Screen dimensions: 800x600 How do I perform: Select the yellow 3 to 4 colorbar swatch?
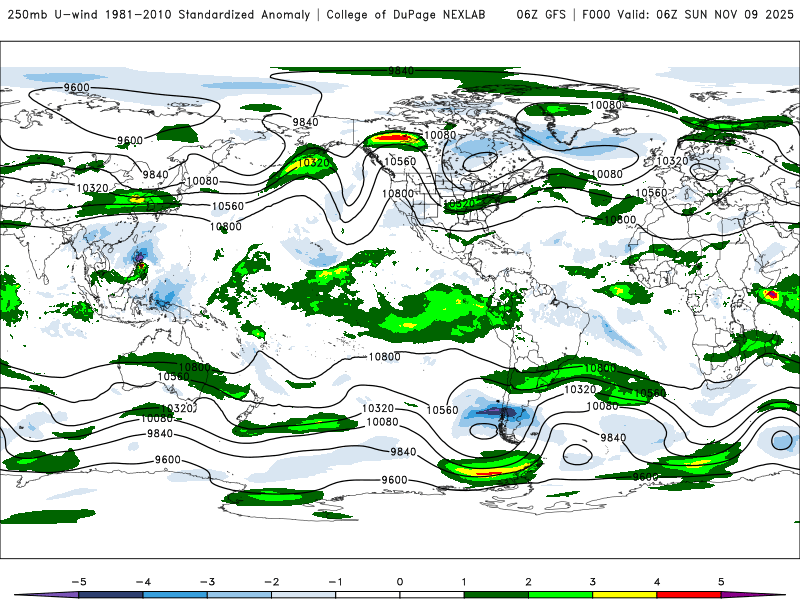point(624,595)
